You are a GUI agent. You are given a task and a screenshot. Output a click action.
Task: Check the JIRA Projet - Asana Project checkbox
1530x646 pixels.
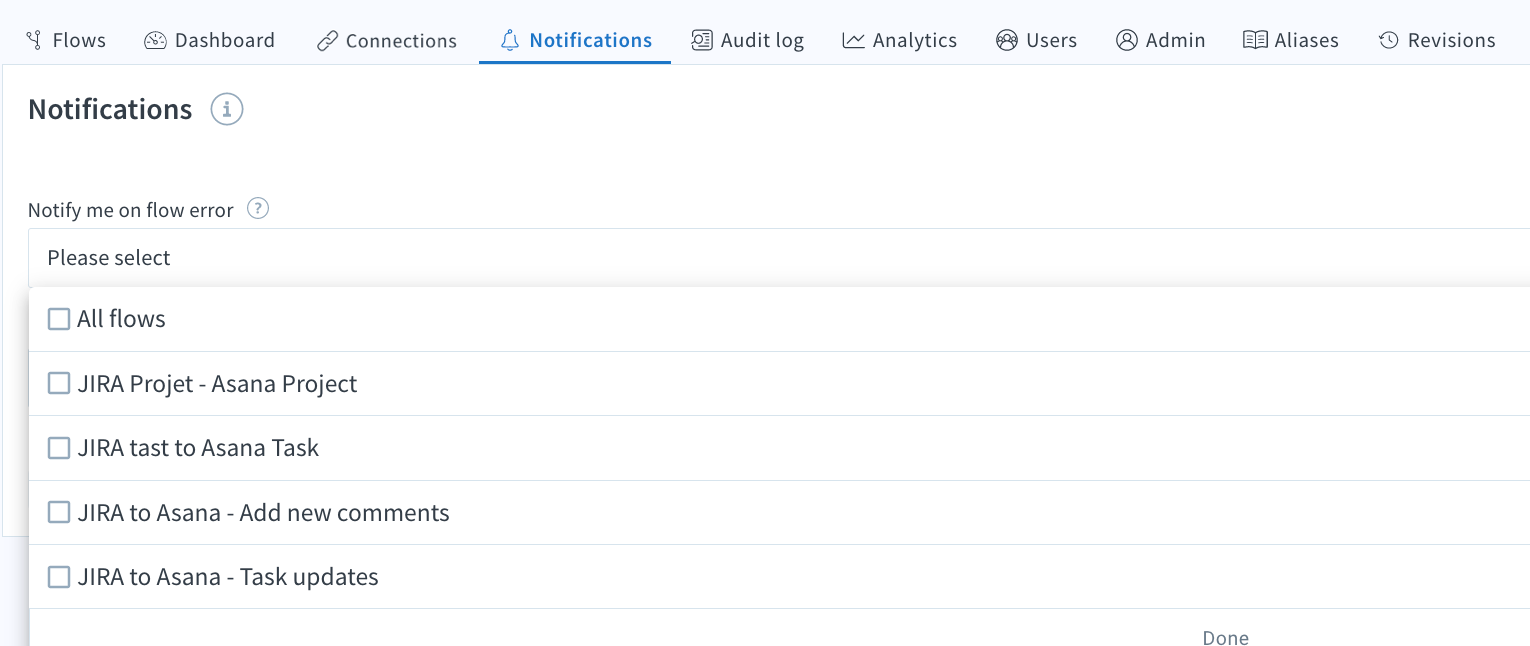[59, 383]
